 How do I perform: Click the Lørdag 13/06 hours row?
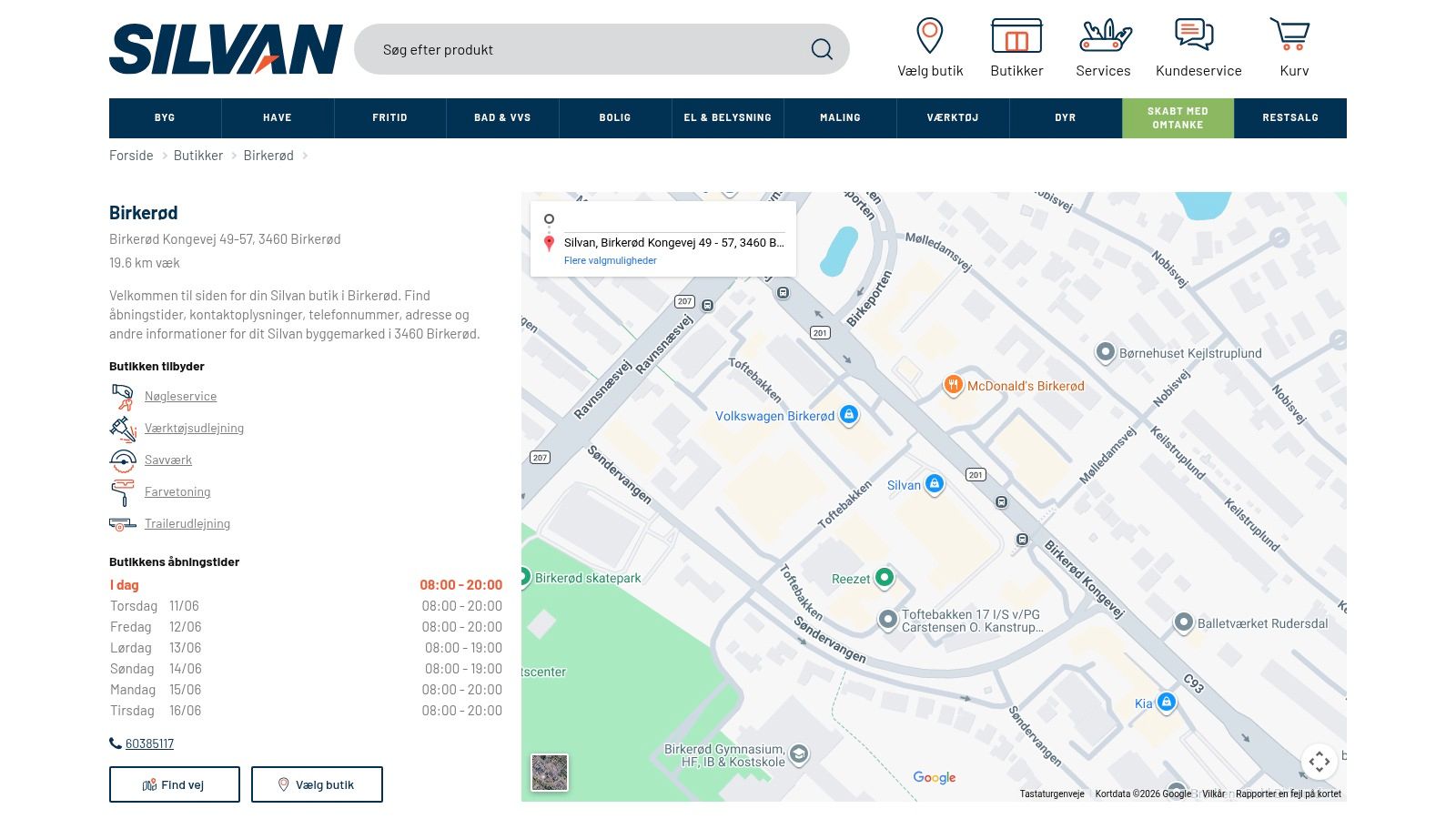pos(306,648)
